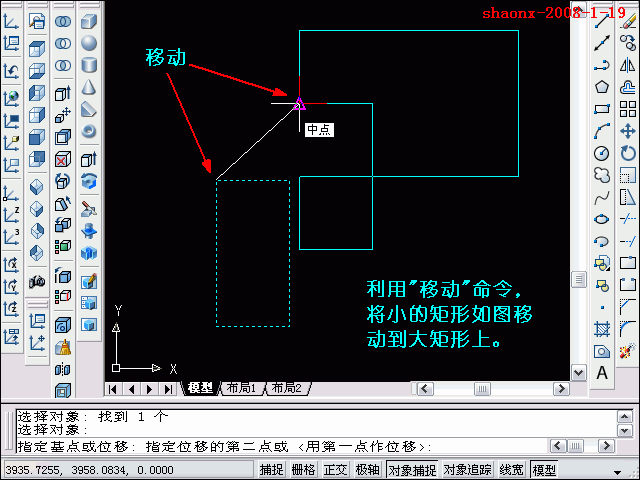
Task: Select the Erase tool
Action: pyautogui.click(x=628, y=21)
